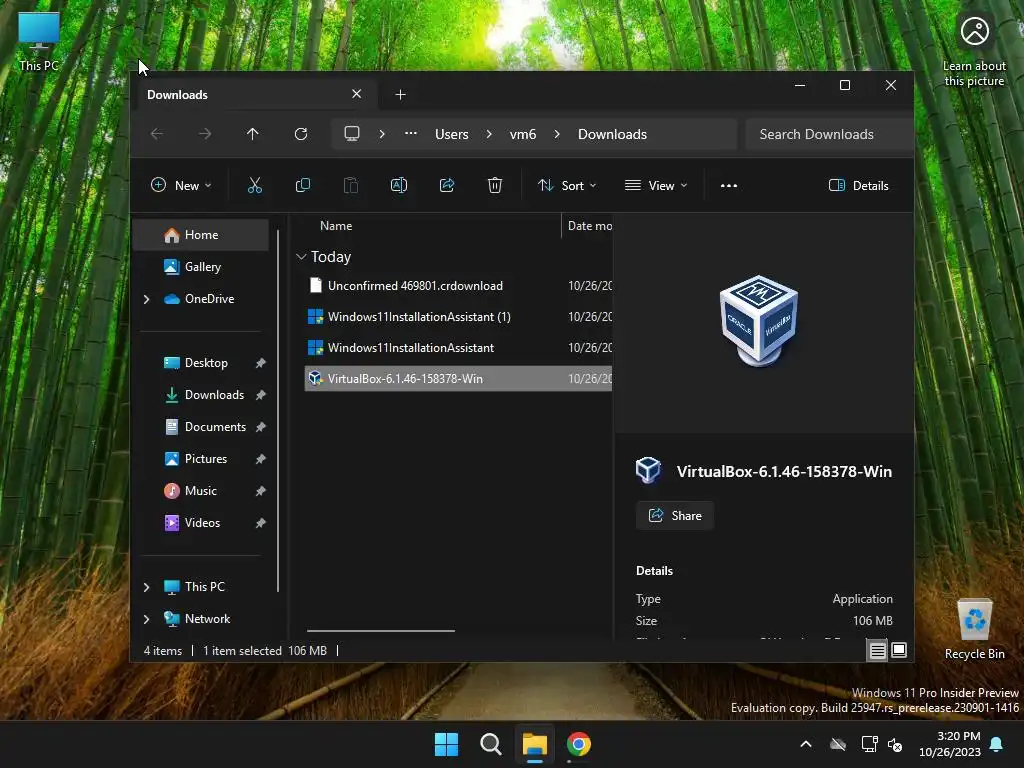Open the Sort dropdown
The image size is (1024, 768).
(566, 185)
